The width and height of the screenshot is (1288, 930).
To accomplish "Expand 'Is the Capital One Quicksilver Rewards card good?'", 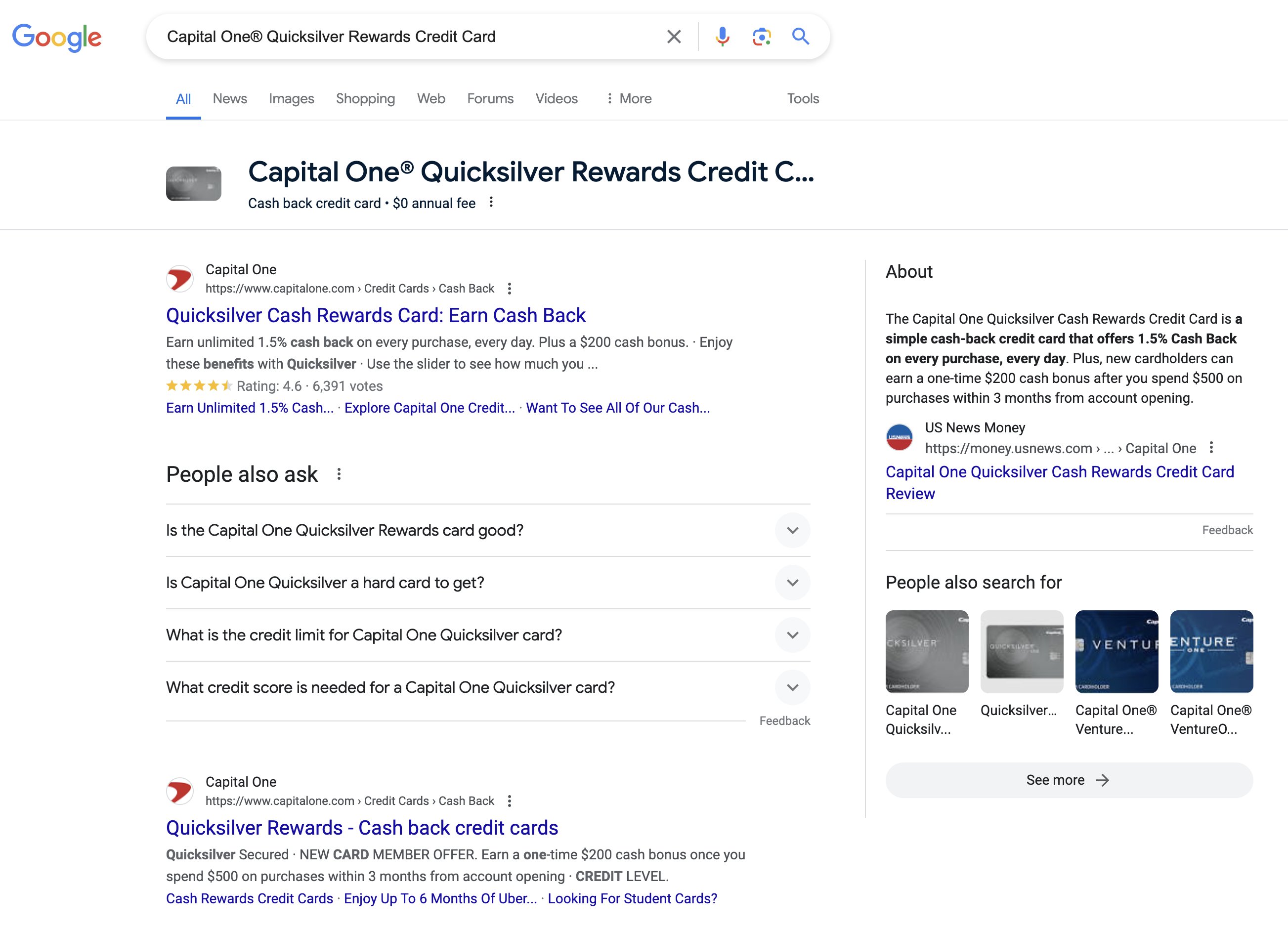I will point(793,530).
